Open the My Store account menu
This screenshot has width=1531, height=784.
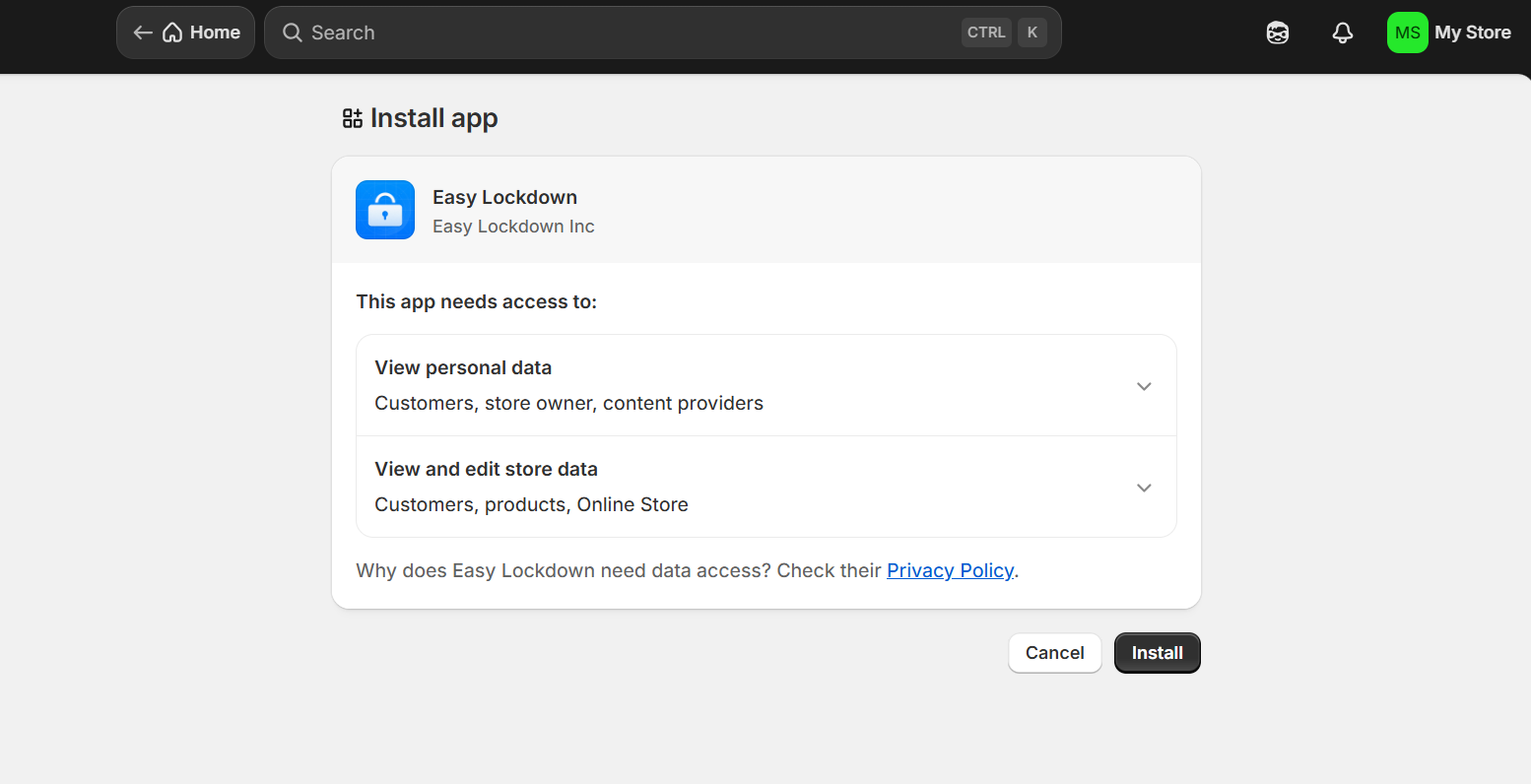1449,33
